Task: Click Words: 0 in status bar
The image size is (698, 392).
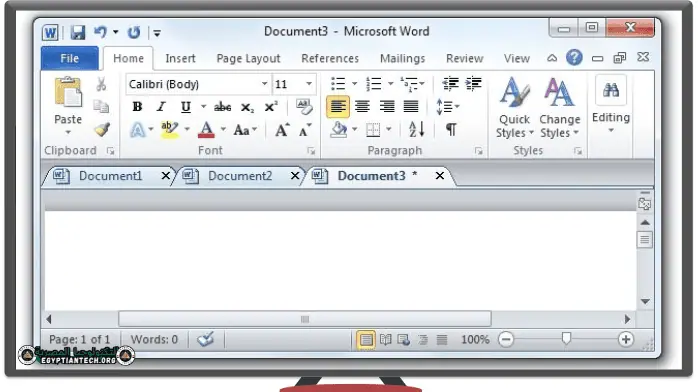Action: [154, 339]
